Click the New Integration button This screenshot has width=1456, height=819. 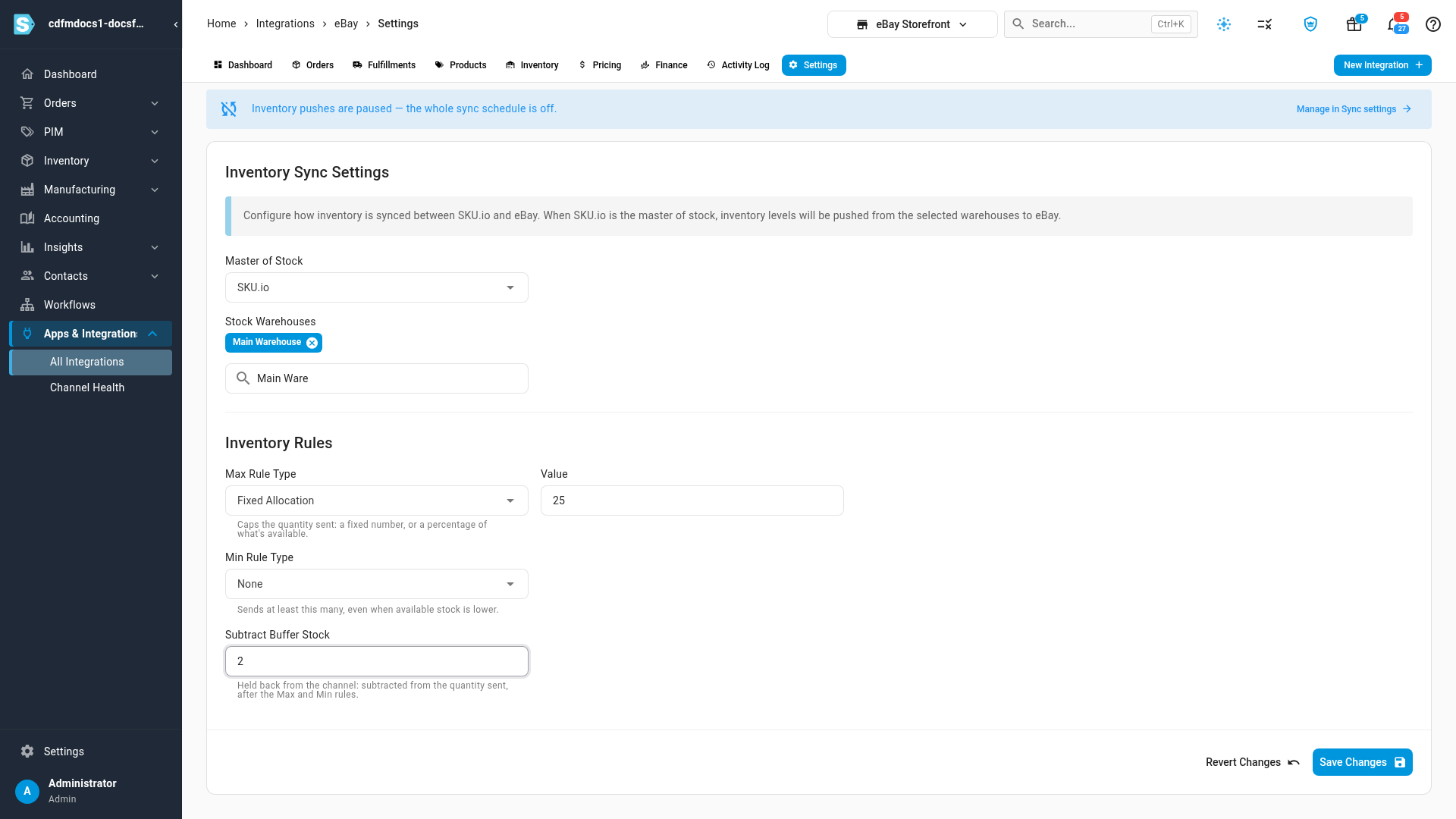(x=1382, y=65)
